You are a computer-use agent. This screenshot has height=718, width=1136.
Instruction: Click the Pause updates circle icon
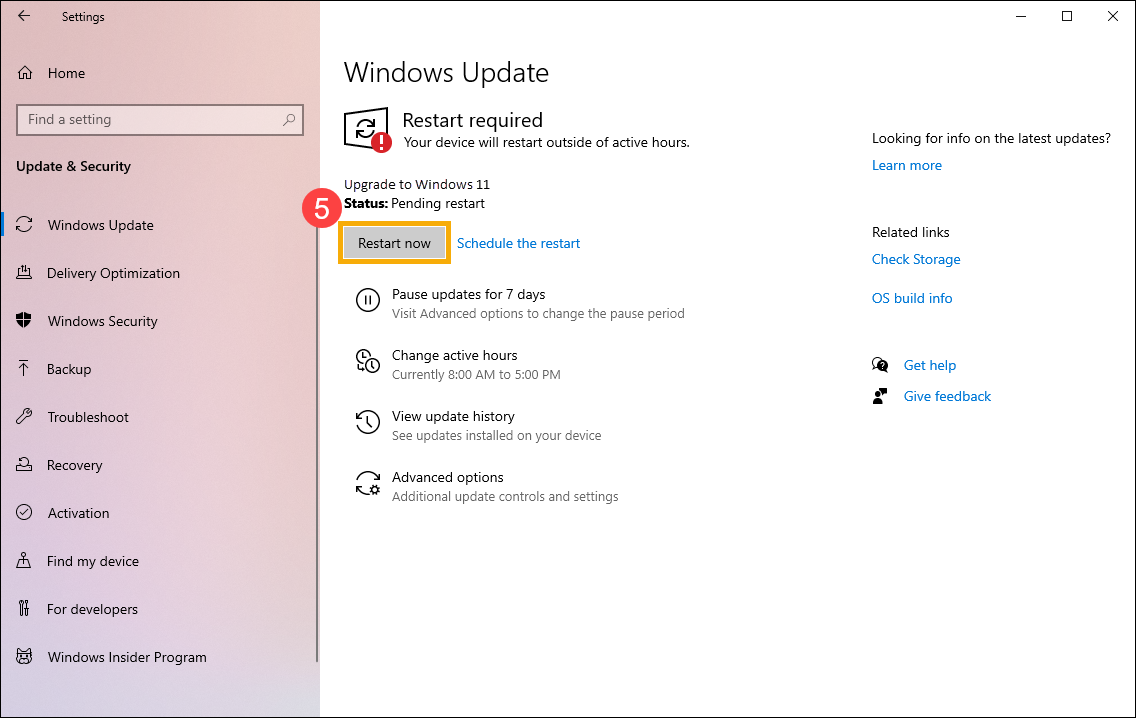click(367, 299)
